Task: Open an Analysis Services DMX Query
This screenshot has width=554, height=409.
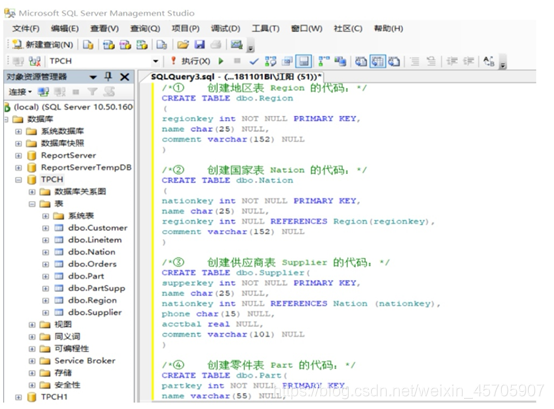Action: [125, 45]
